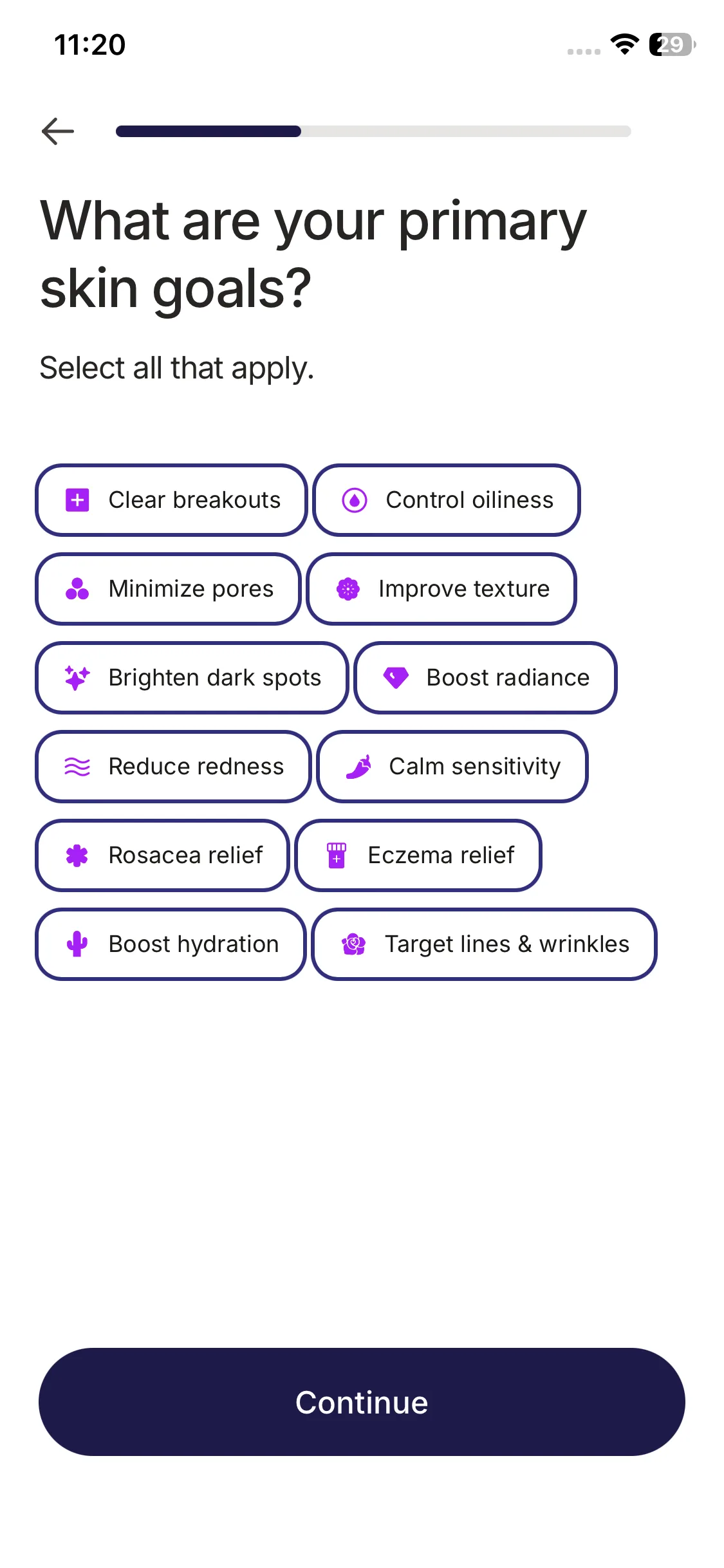Select the Clear breakouts chip

coord(171,500)
